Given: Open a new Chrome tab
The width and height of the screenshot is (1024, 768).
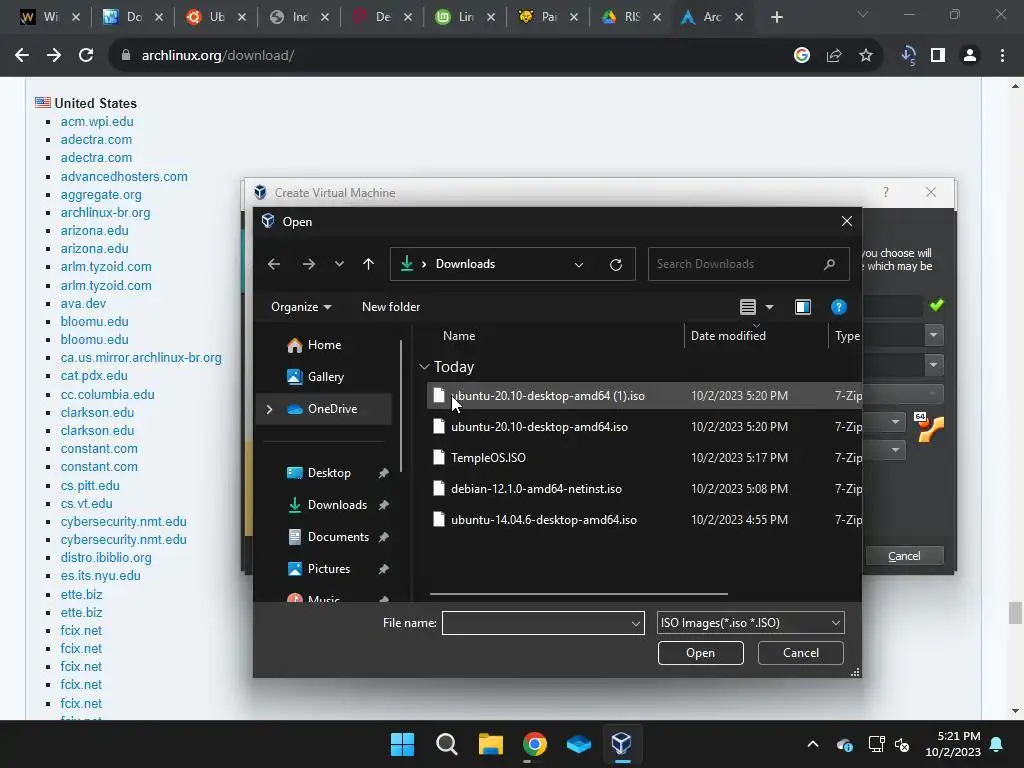Looking at the screenshot, I should coord(776,17).
